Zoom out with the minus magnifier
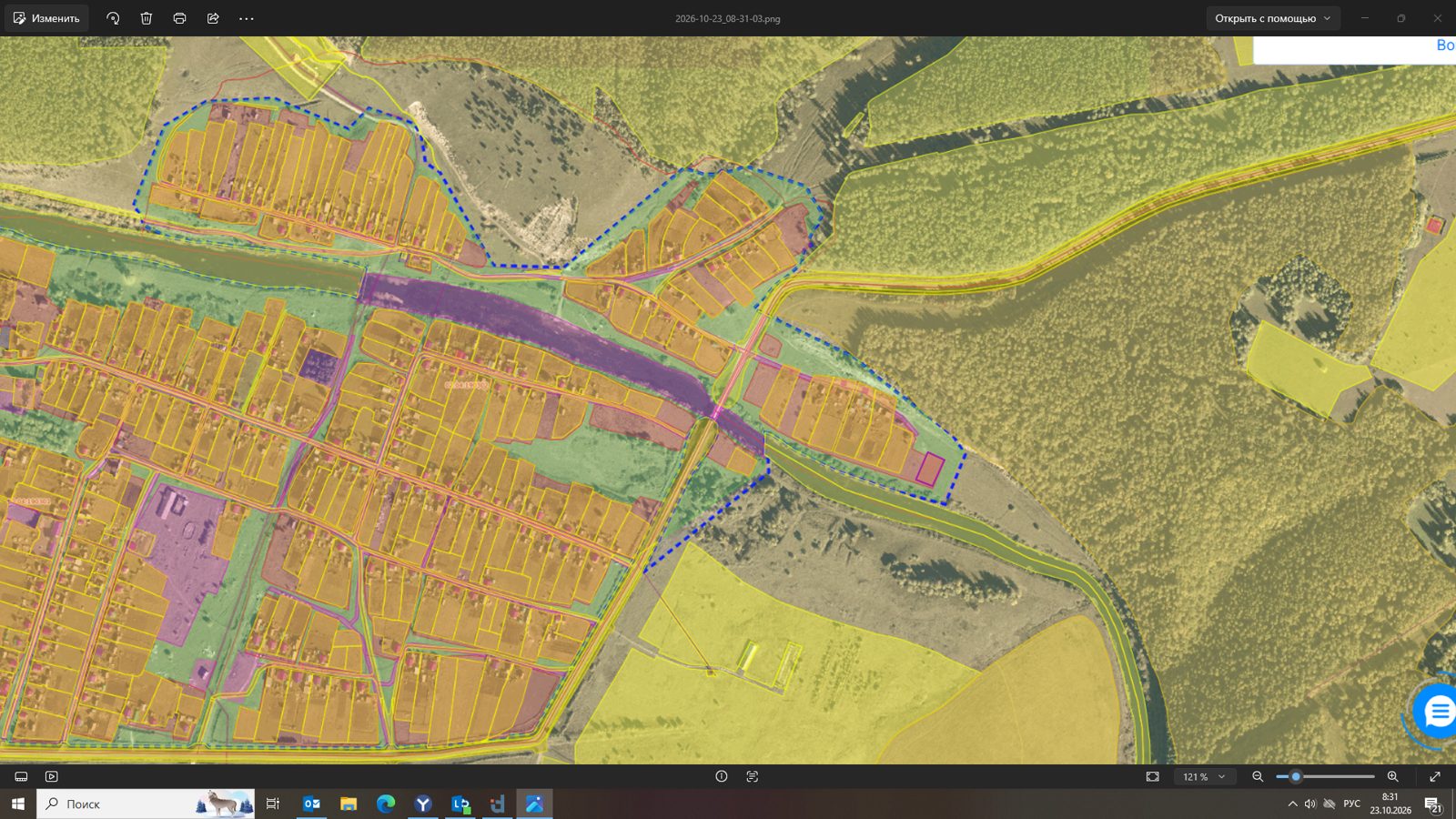The height and width of the screenshot is (819, 1456). pyautogui.click(x=1258, y=776)
